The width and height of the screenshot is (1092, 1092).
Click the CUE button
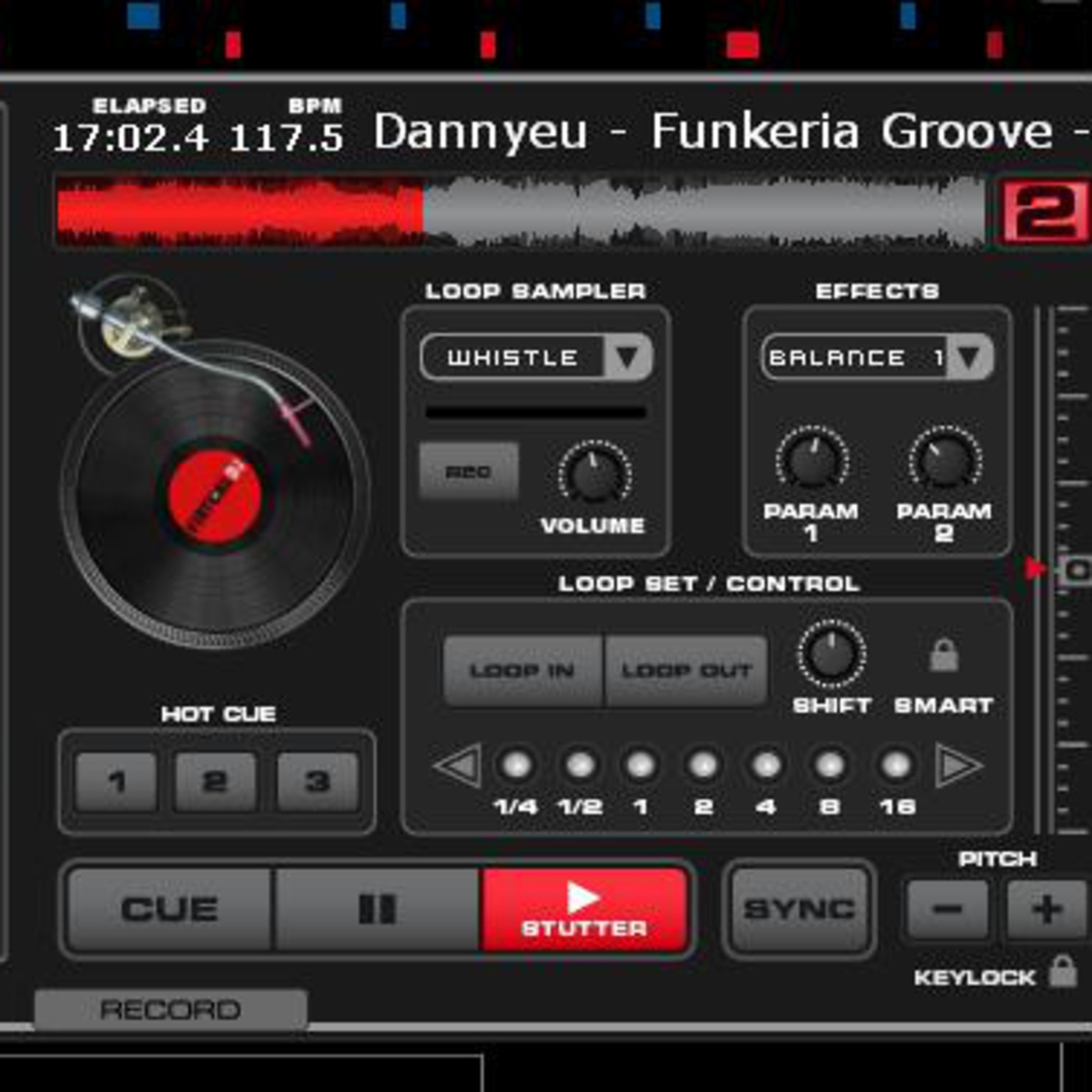tap(170, 909)
